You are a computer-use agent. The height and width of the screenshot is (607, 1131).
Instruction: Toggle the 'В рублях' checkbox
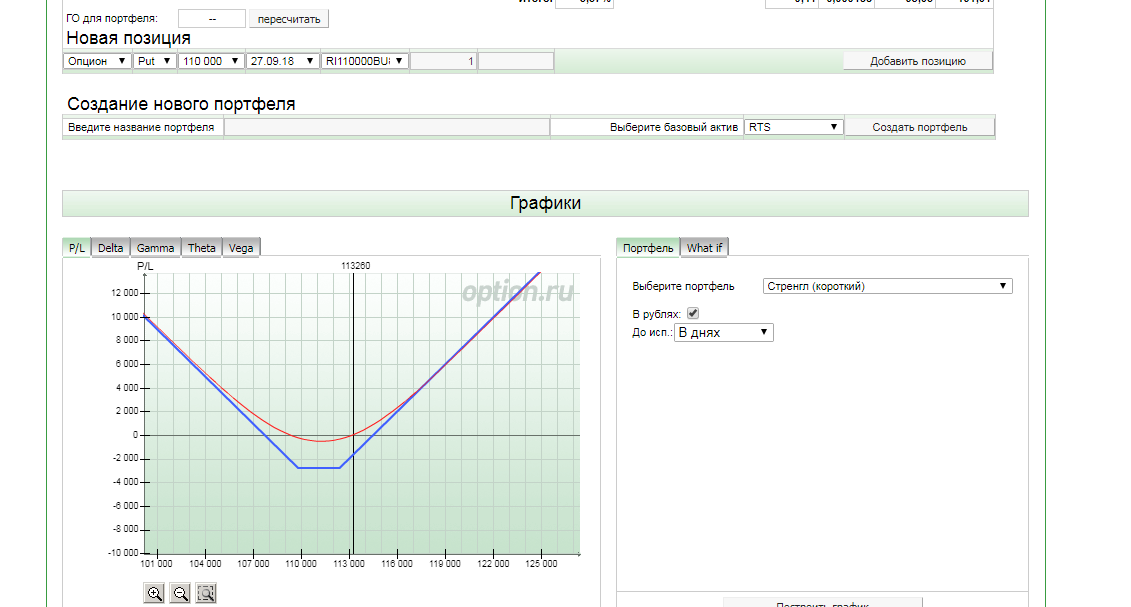point(692,313)
